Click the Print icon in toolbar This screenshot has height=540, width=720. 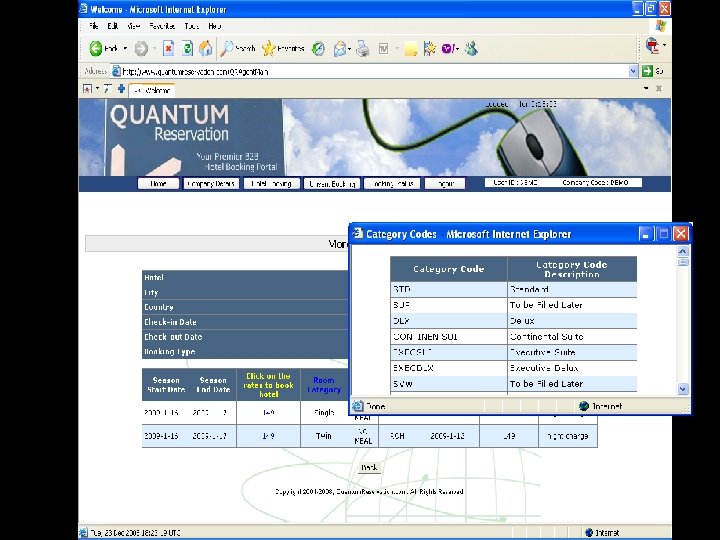coord(363,48)
